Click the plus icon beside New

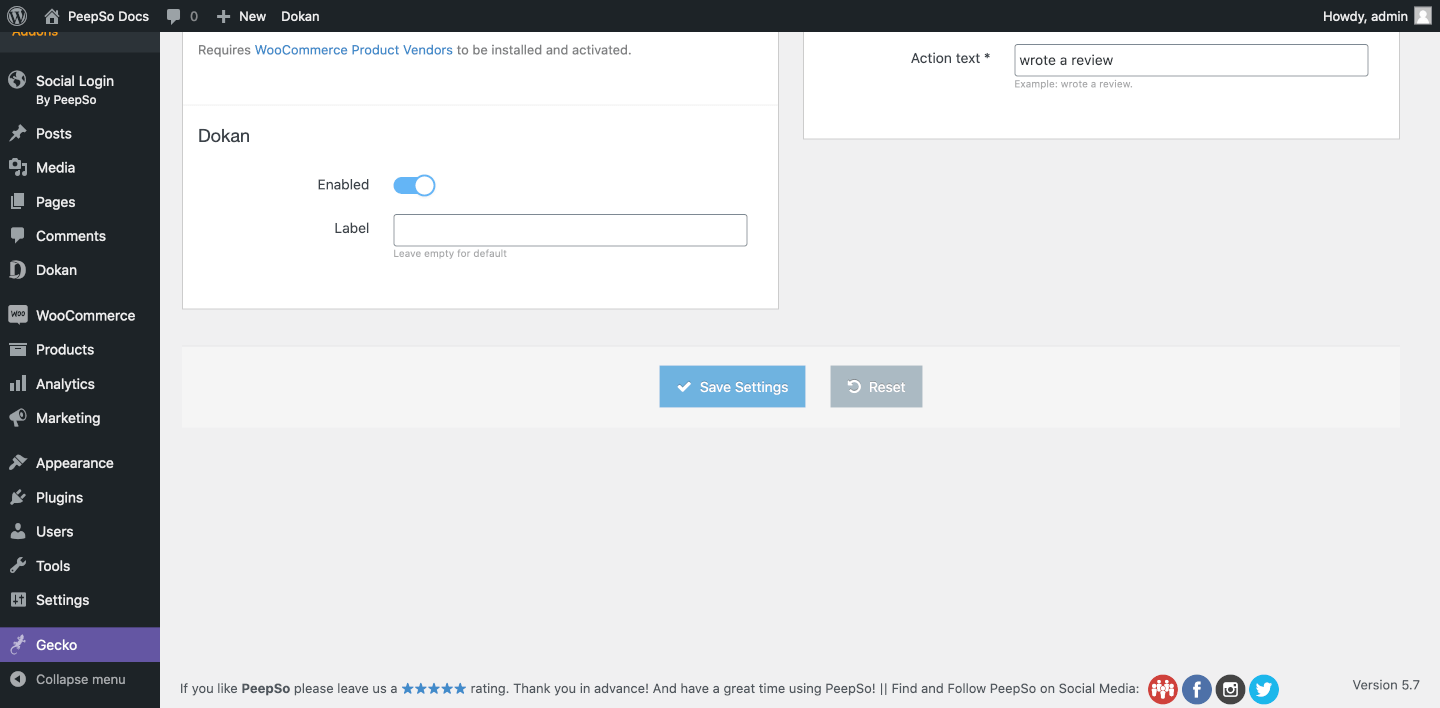coord(223,16)
